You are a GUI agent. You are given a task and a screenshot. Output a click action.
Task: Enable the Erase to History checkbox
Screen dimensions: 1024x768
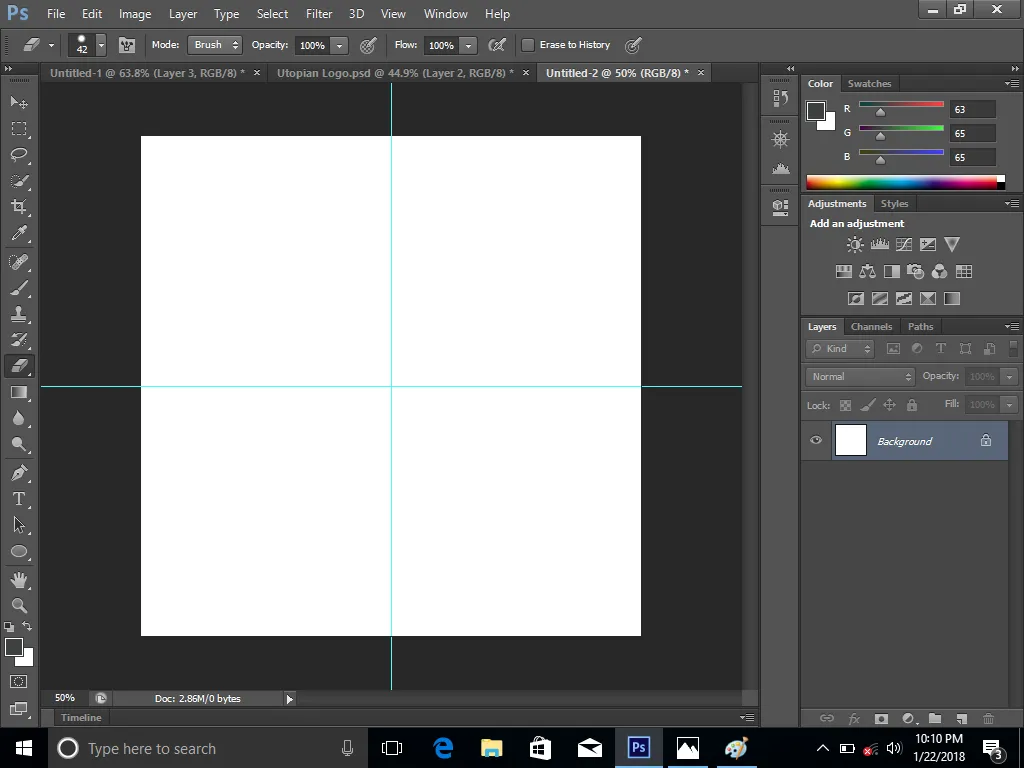tap(528, 45)
